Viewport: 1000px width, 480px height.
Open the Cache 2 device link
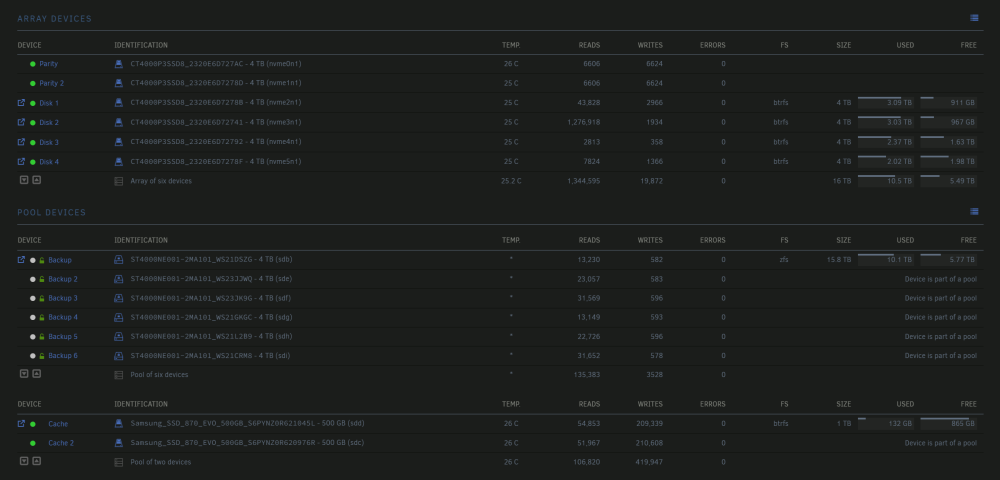(x=61, y=443)
